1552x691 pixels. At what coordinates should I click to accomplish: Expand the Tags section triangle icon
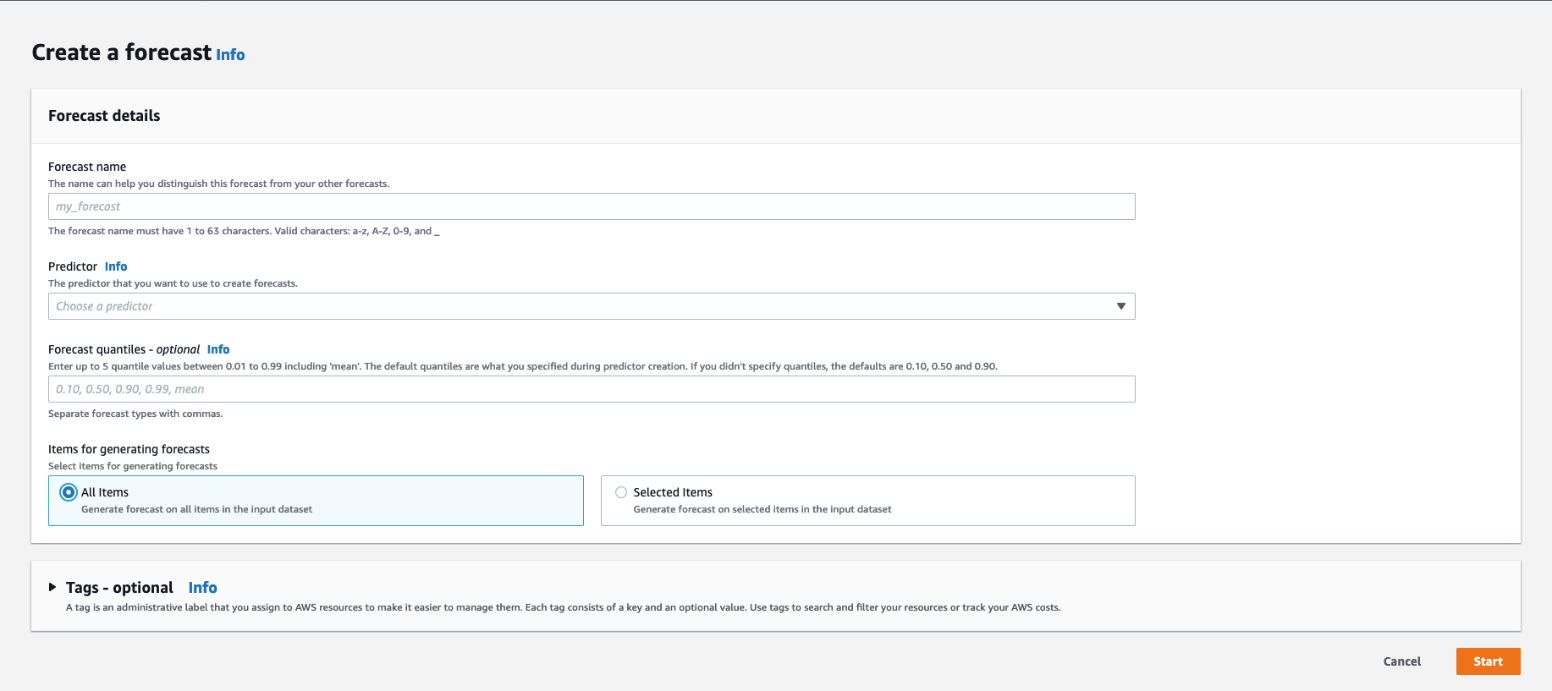[53, 587]
